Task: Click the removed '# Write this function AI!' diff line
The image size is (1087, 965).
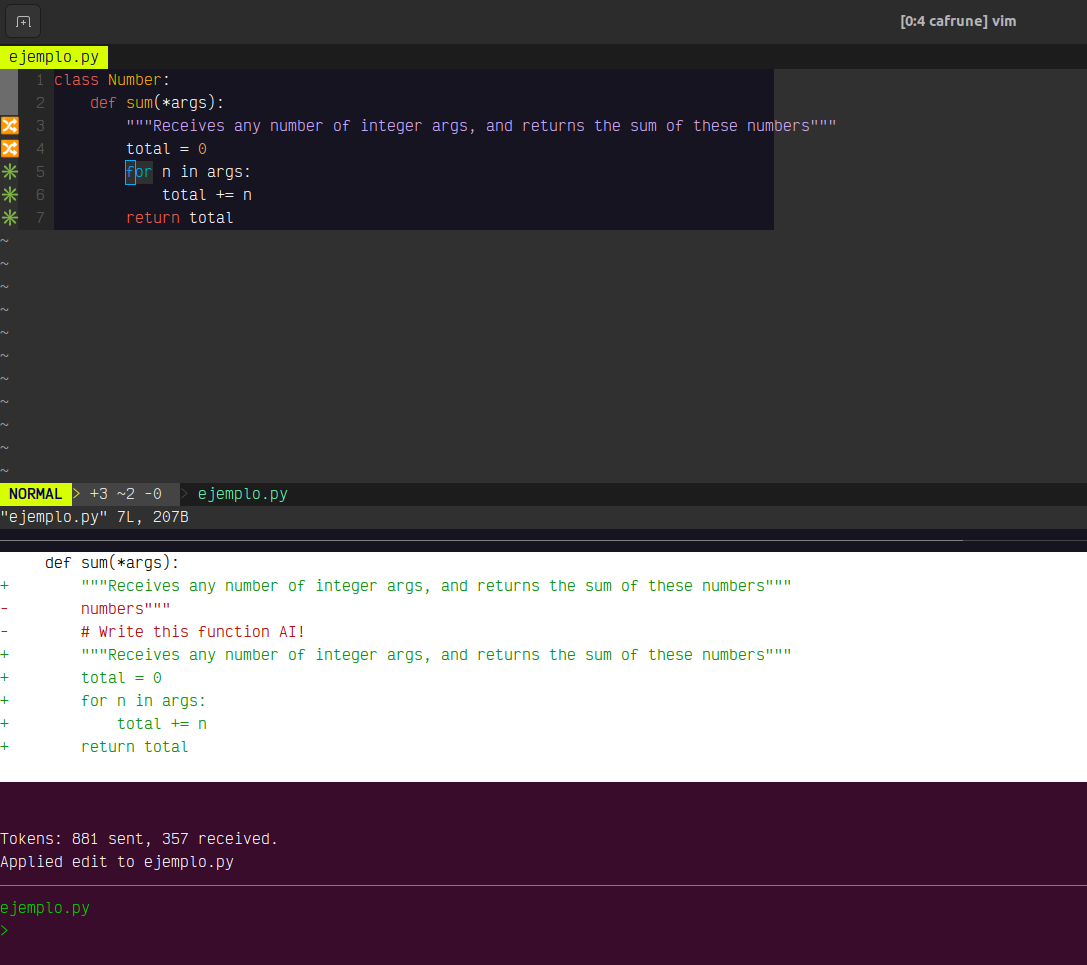Action: [x=192, y=632]
